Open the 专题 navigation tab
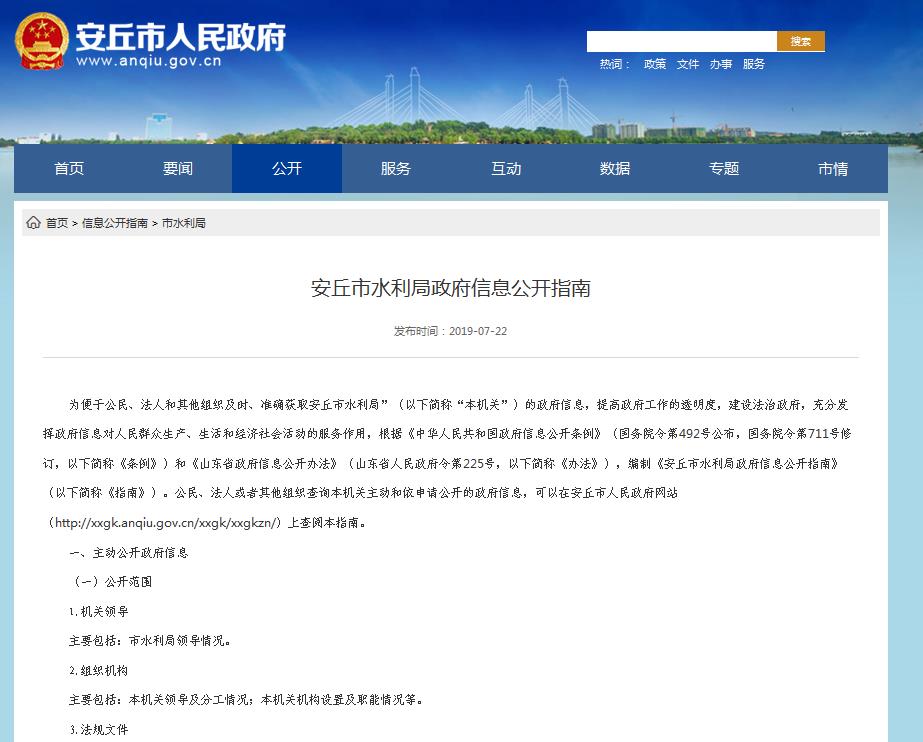 click(723, 169)
